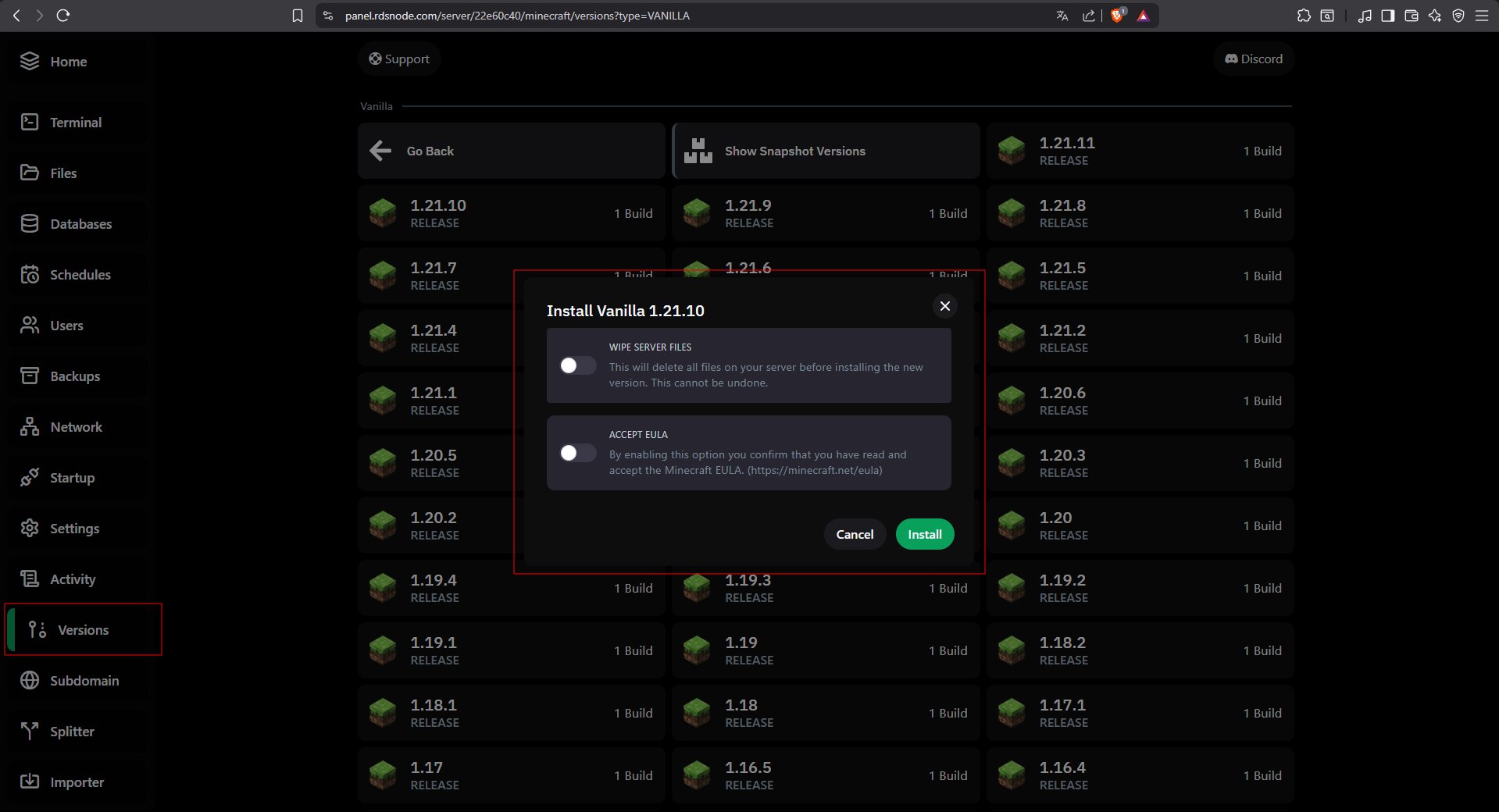Viewport: 1499px width, 812px height.
Task: Click the Startup rocket icon
Action: point(30,478)
